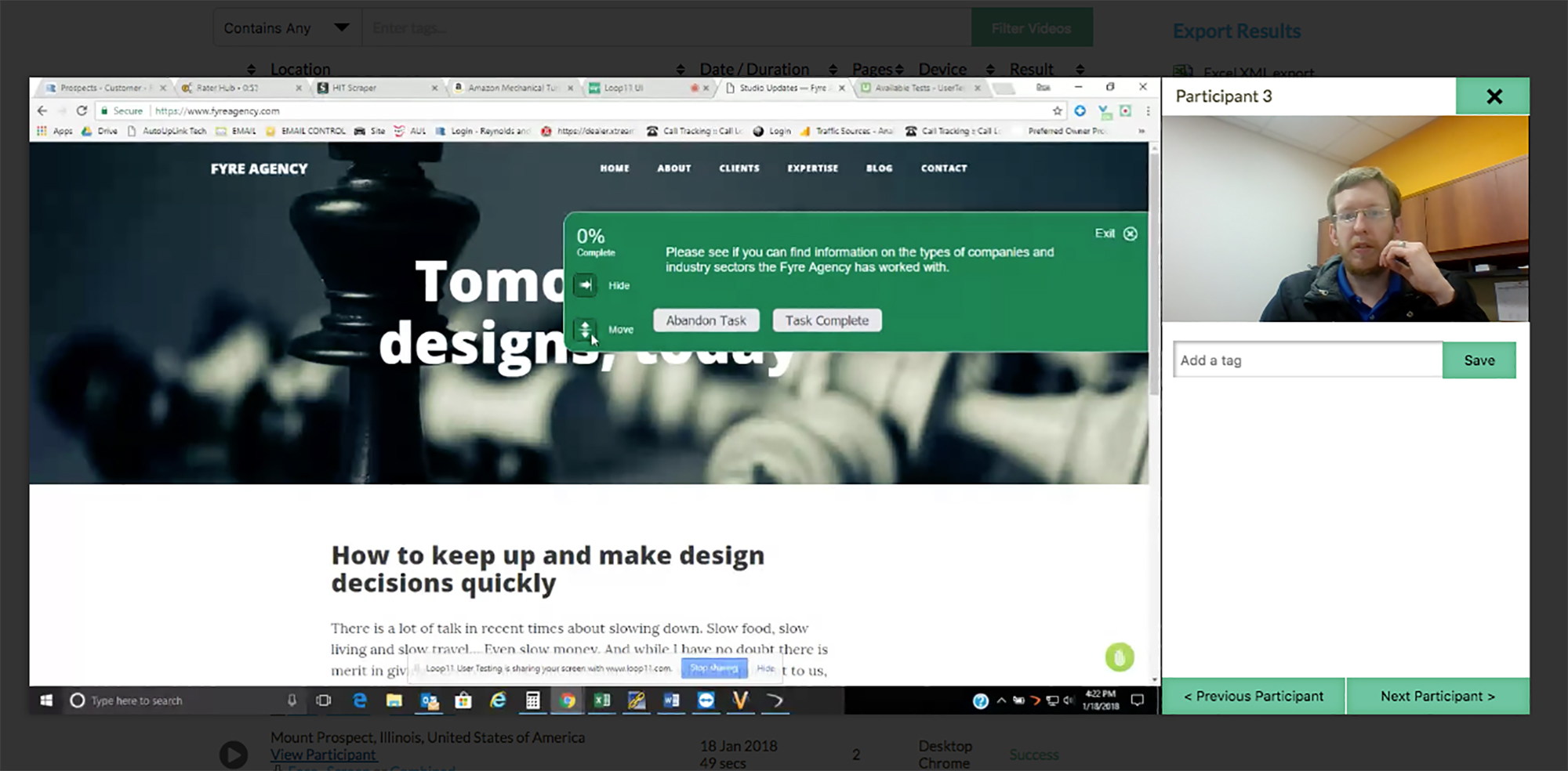Open the Contains Any dropdown in background
Viewport: 1568px width, 771px height.
[x=287, y=28]
